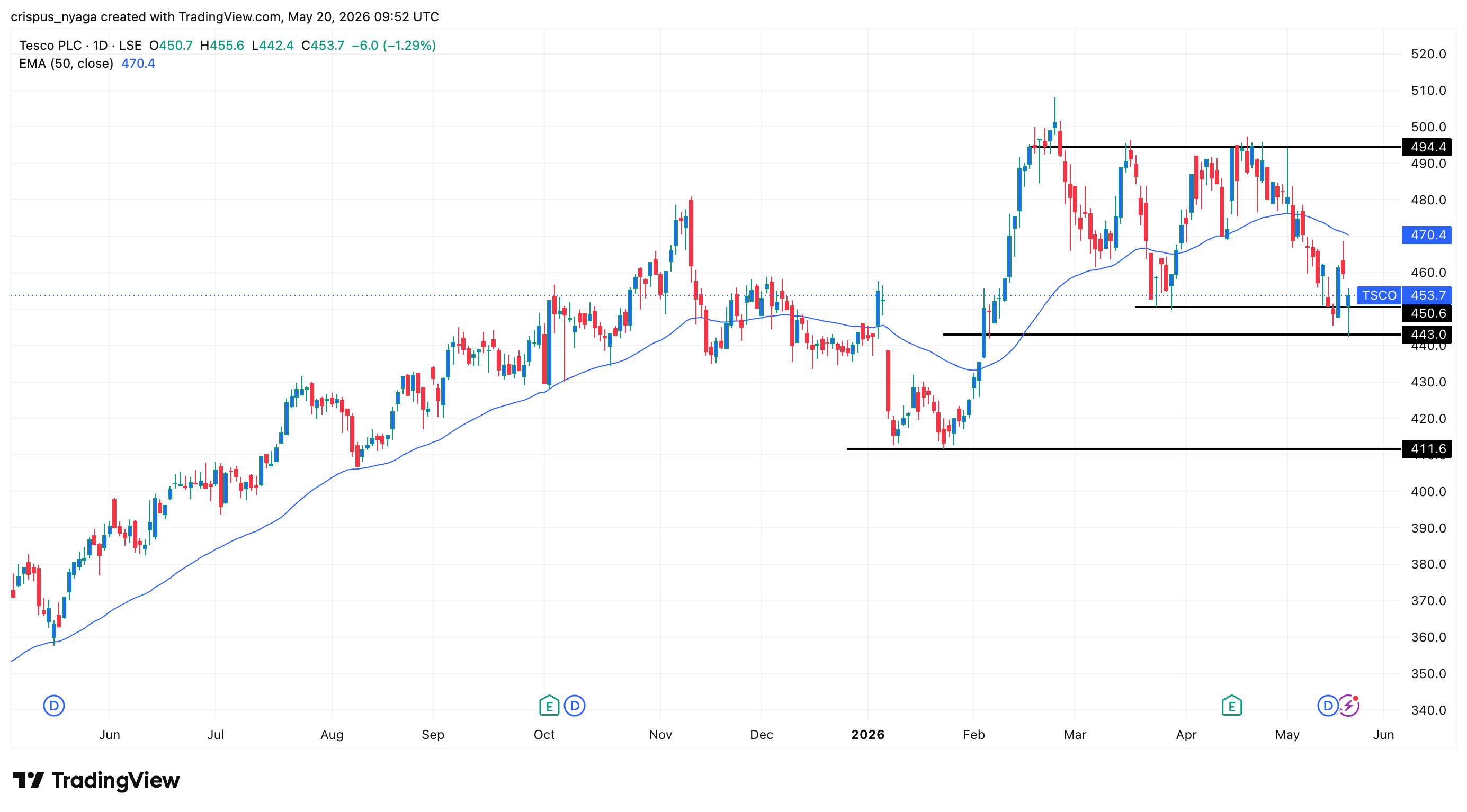Image resolution: width=1467 pixels, height=812 pixels.
Task: Select the 450.6 horizontal line label
Action: coord(1427,313)
